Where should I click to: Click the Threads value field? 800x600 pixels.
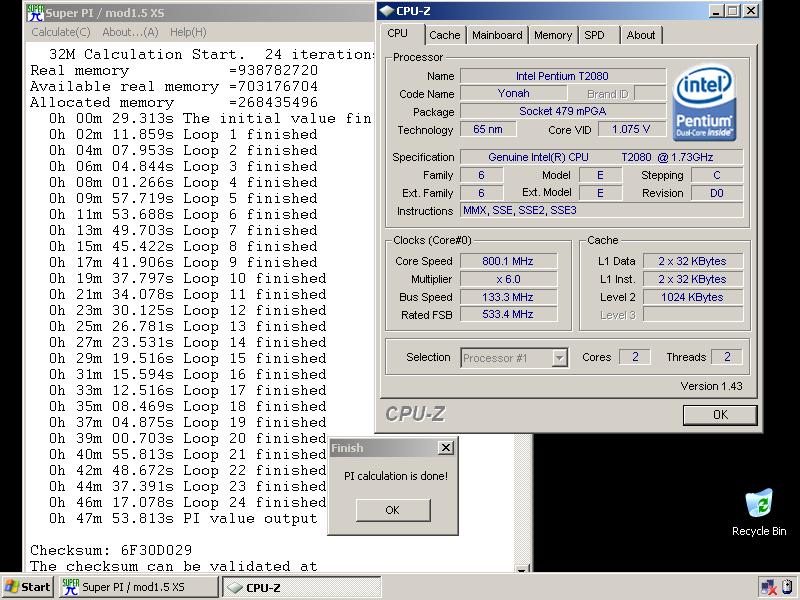[727, 357]
